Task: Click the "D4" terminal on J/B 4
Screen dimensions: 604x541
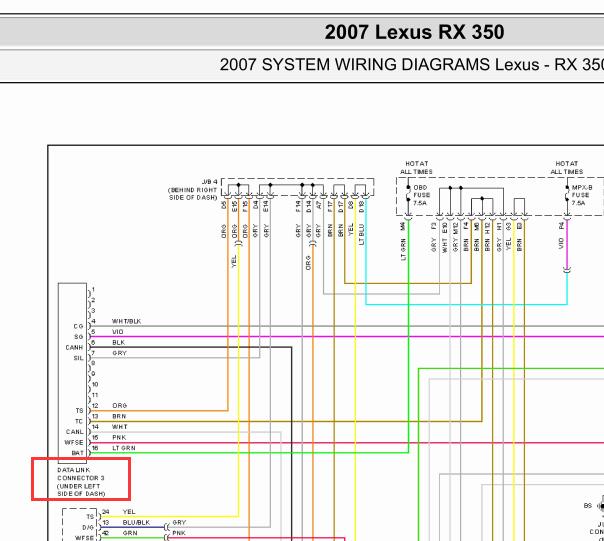Action: click(255, 206)
